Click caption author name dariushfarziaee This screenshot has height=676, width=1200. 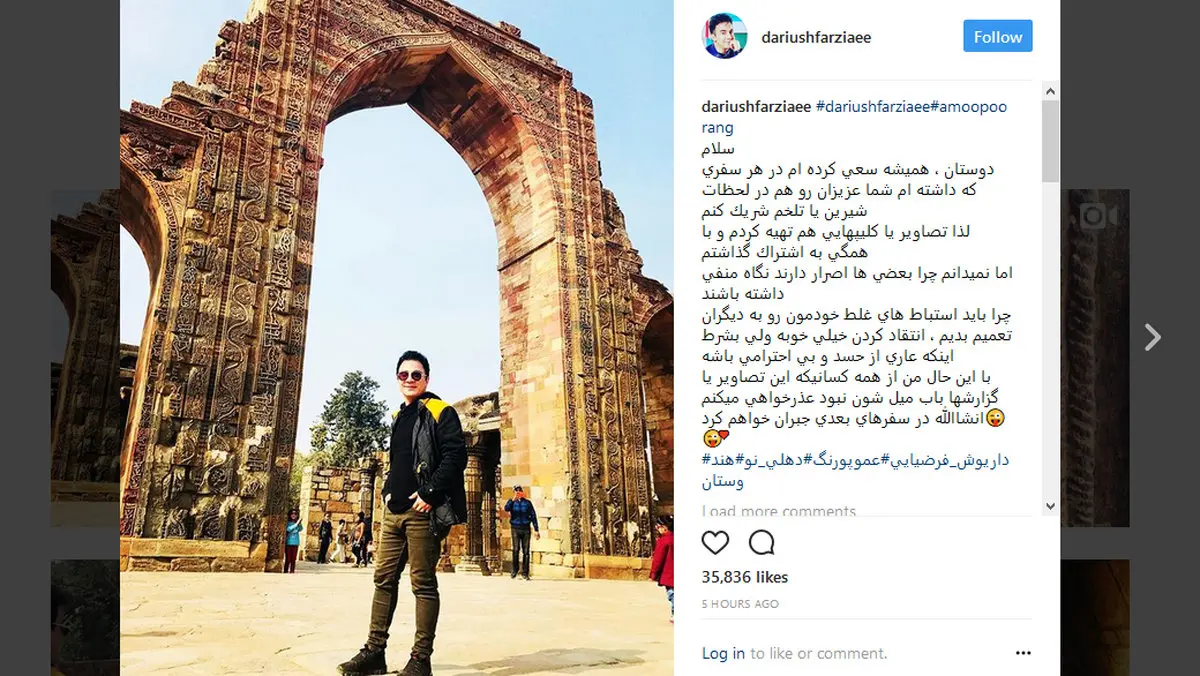tap(757, 107)
